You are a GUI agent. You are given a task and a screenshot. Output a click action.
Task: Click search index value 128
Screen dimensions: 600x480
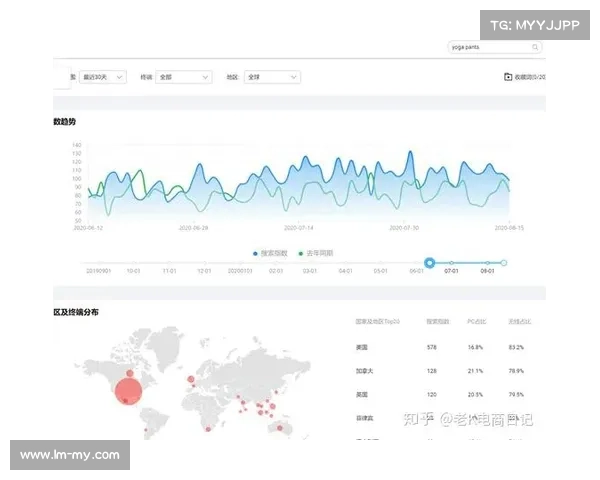[x=432, y=371]
